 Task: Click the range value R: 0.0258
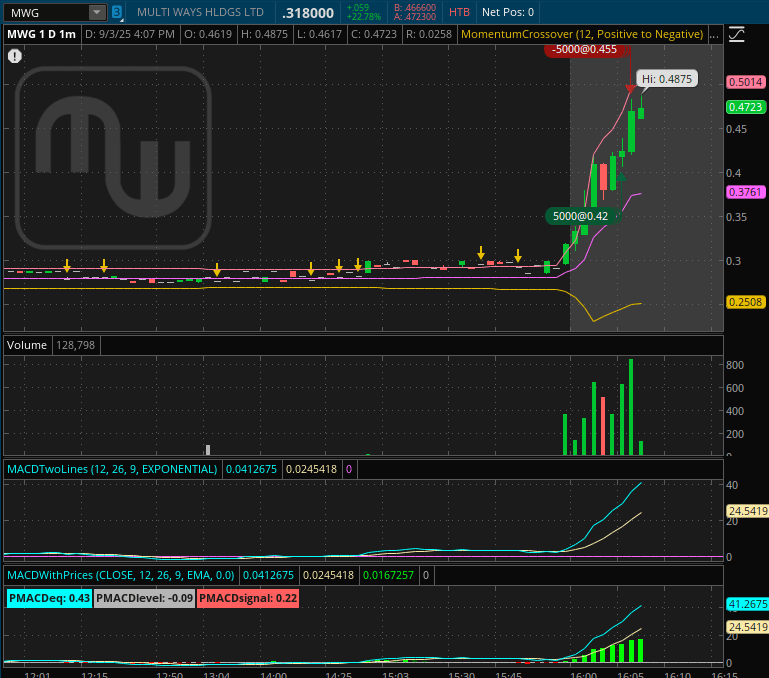[429, 34]
